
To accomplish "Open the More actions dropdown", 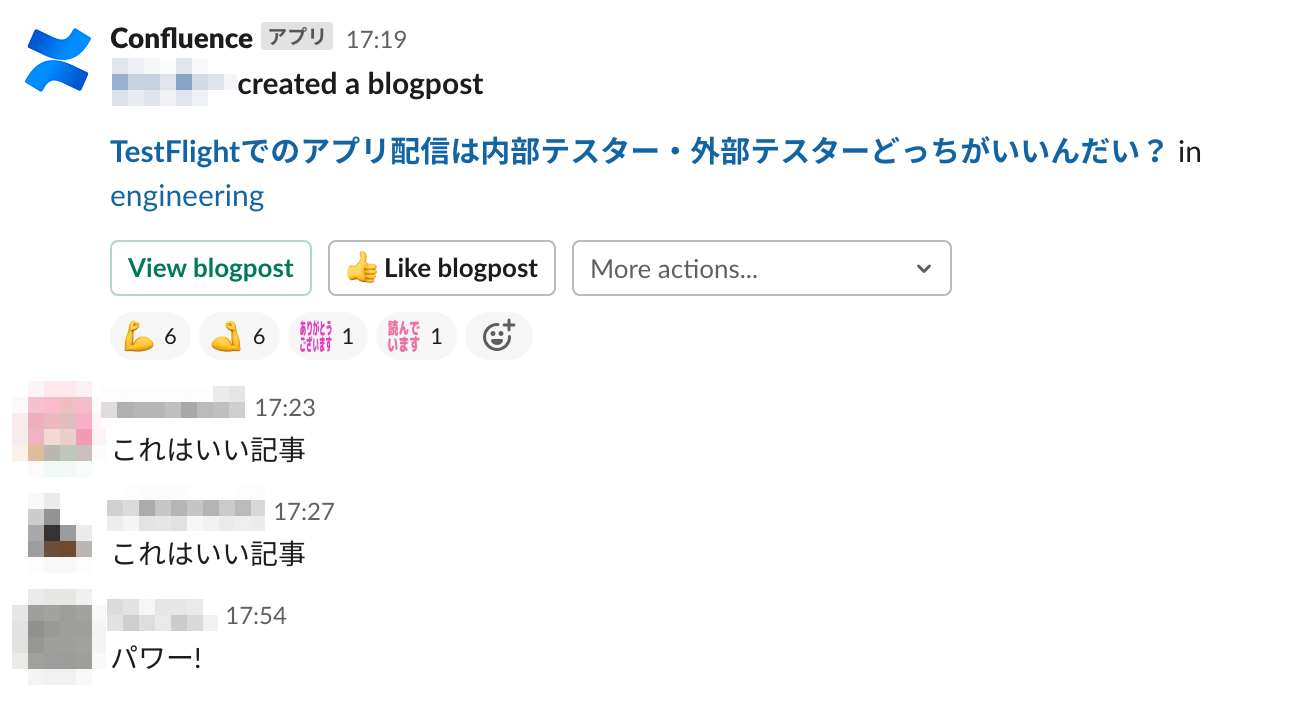I will pyautogui.click(x=760, y=268).
